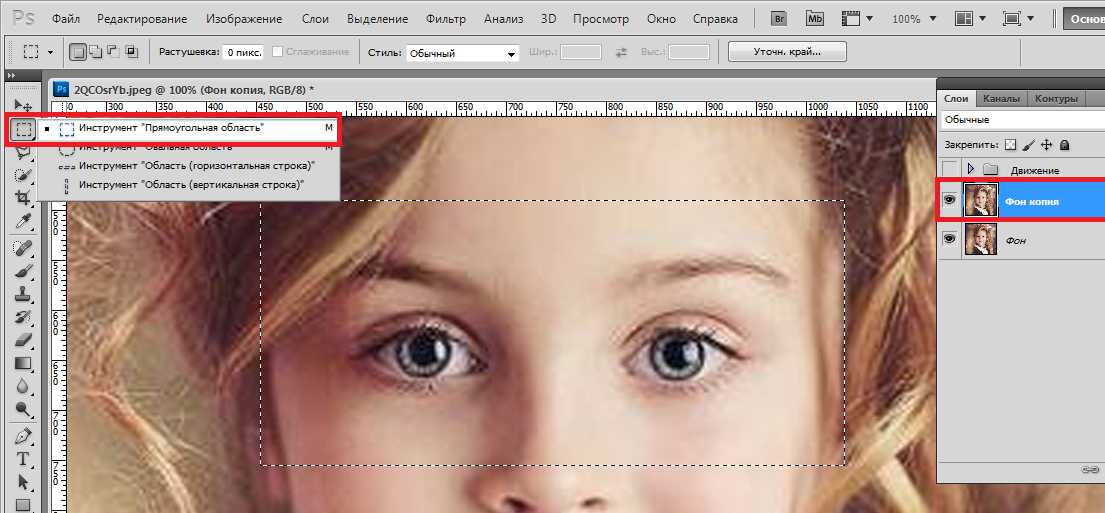
Task: Open the Анализ menu
Action: click(502, 19)
